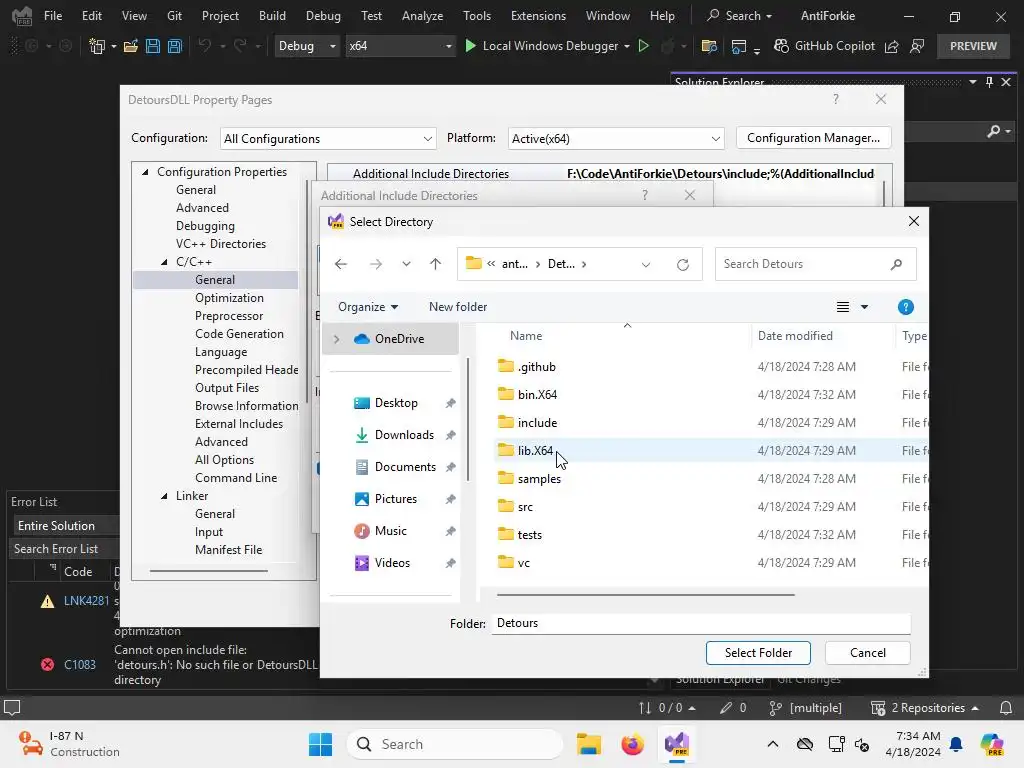Open Configuration Manager button
1024x768 pixels.
click(x=813, y=138)
